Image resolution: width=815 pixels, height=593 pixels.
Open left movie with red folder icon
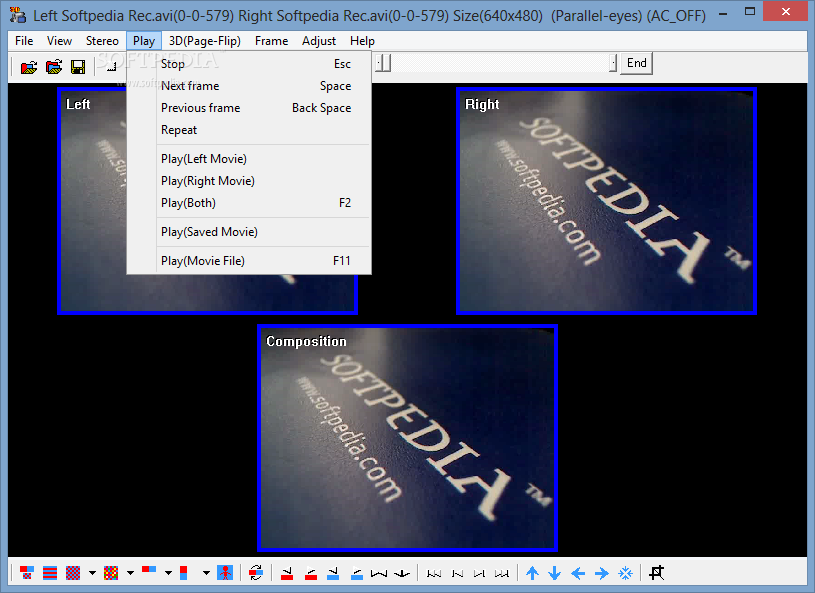point(29,67)
